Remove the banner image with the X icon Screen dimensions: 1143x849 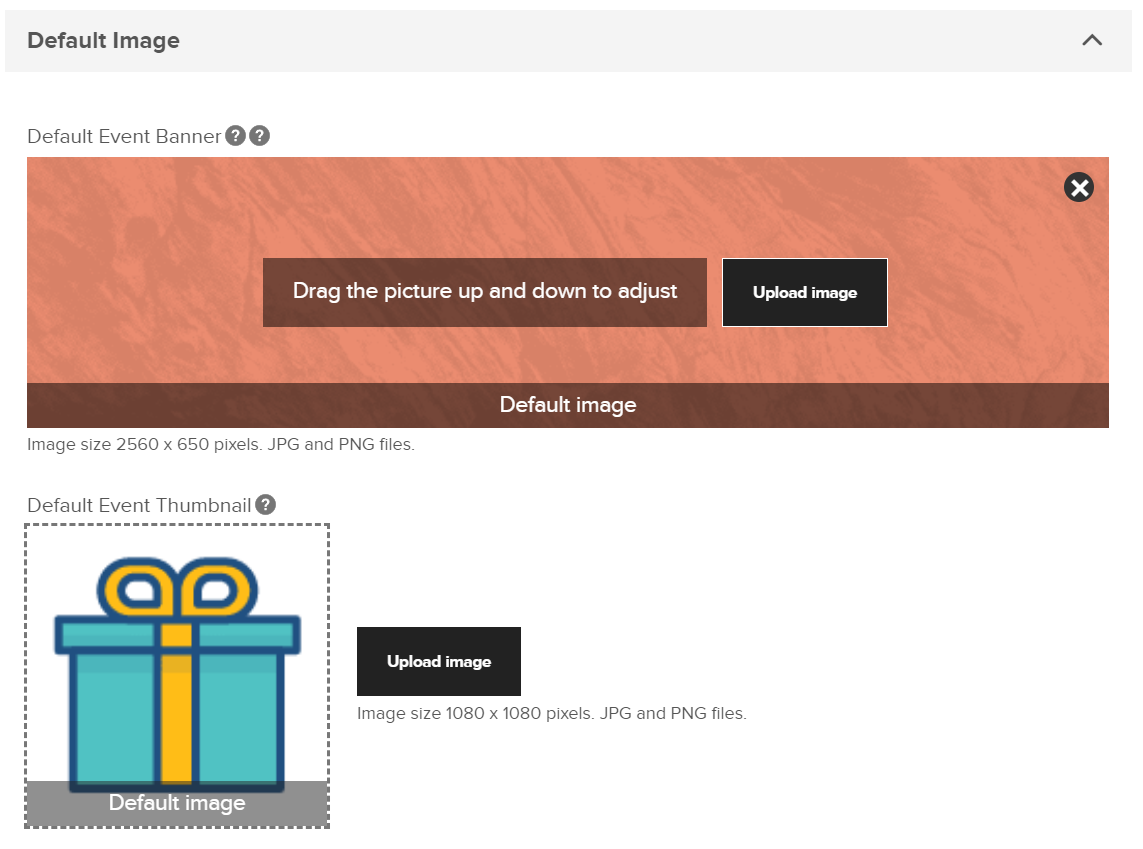tap(1078, 187)
